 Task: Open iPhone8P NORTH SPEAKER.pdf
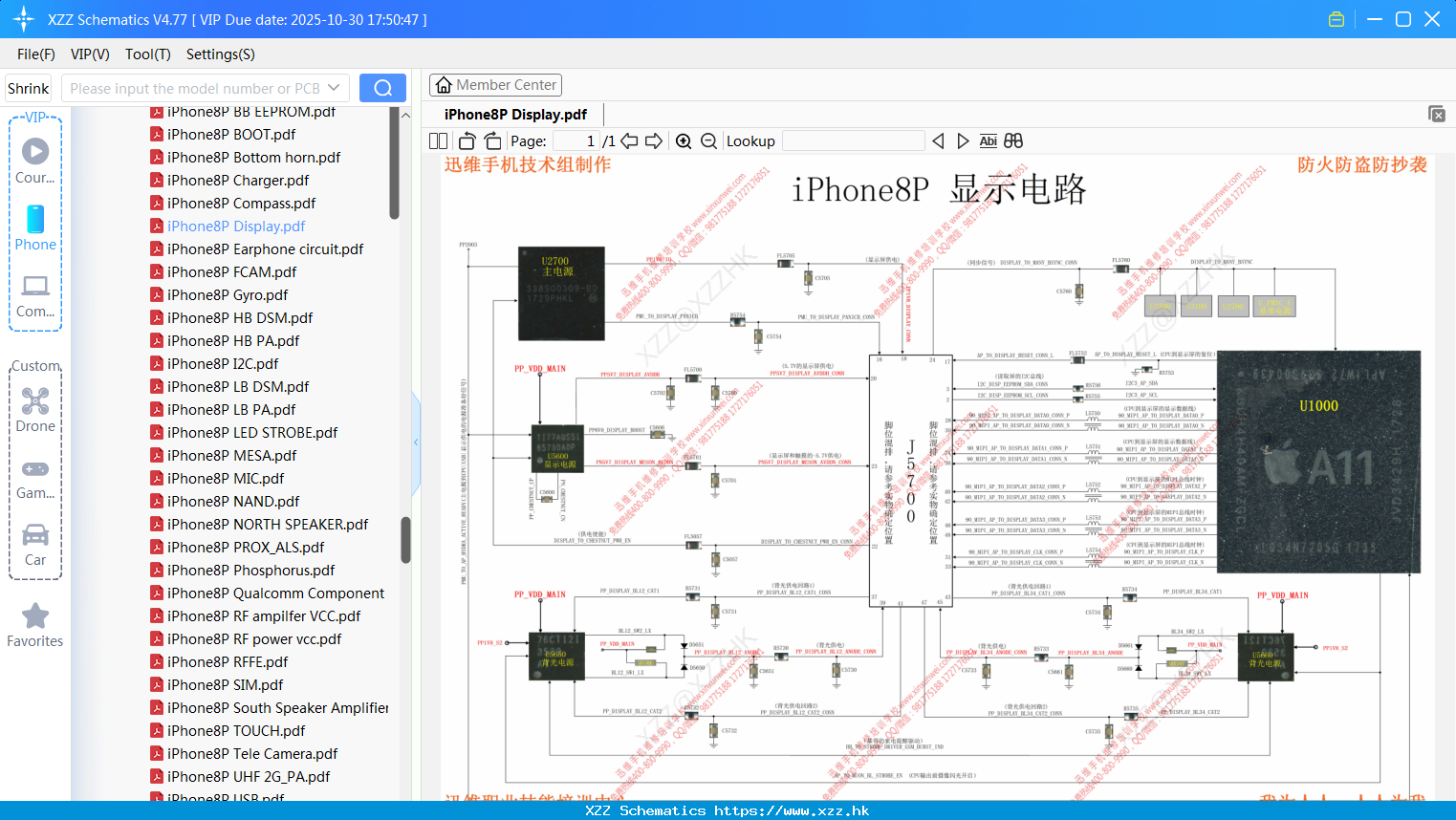pyautogui.click(x=268, y=525)
